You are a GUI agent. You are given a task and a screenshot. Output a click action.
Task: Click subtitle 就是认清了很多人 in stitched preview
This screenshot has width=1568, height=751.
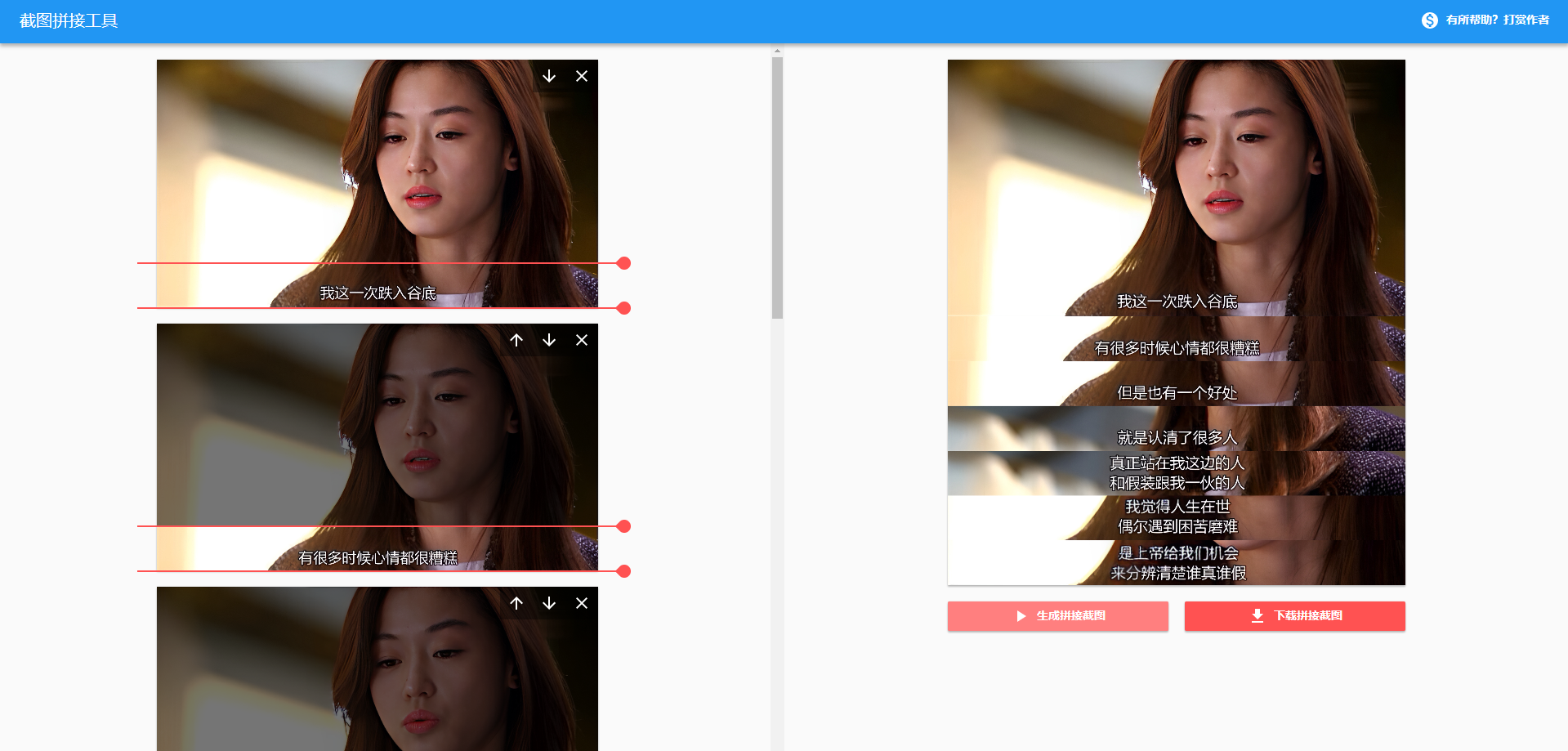pos(1177,438)
